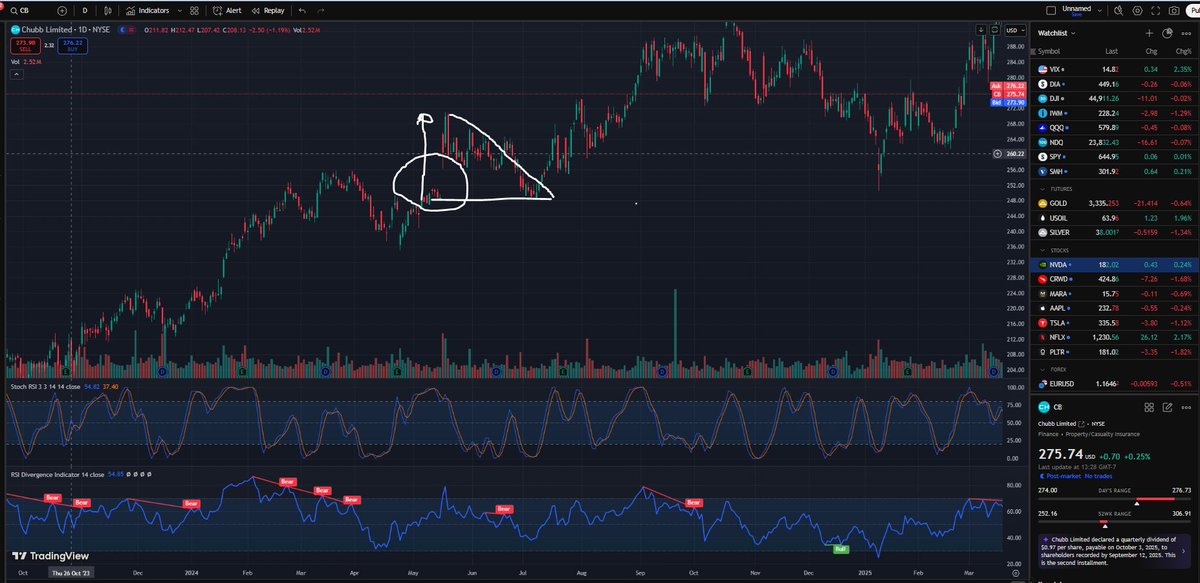Open the Indicators dialog
The image size is (1200, 583).
148,10
